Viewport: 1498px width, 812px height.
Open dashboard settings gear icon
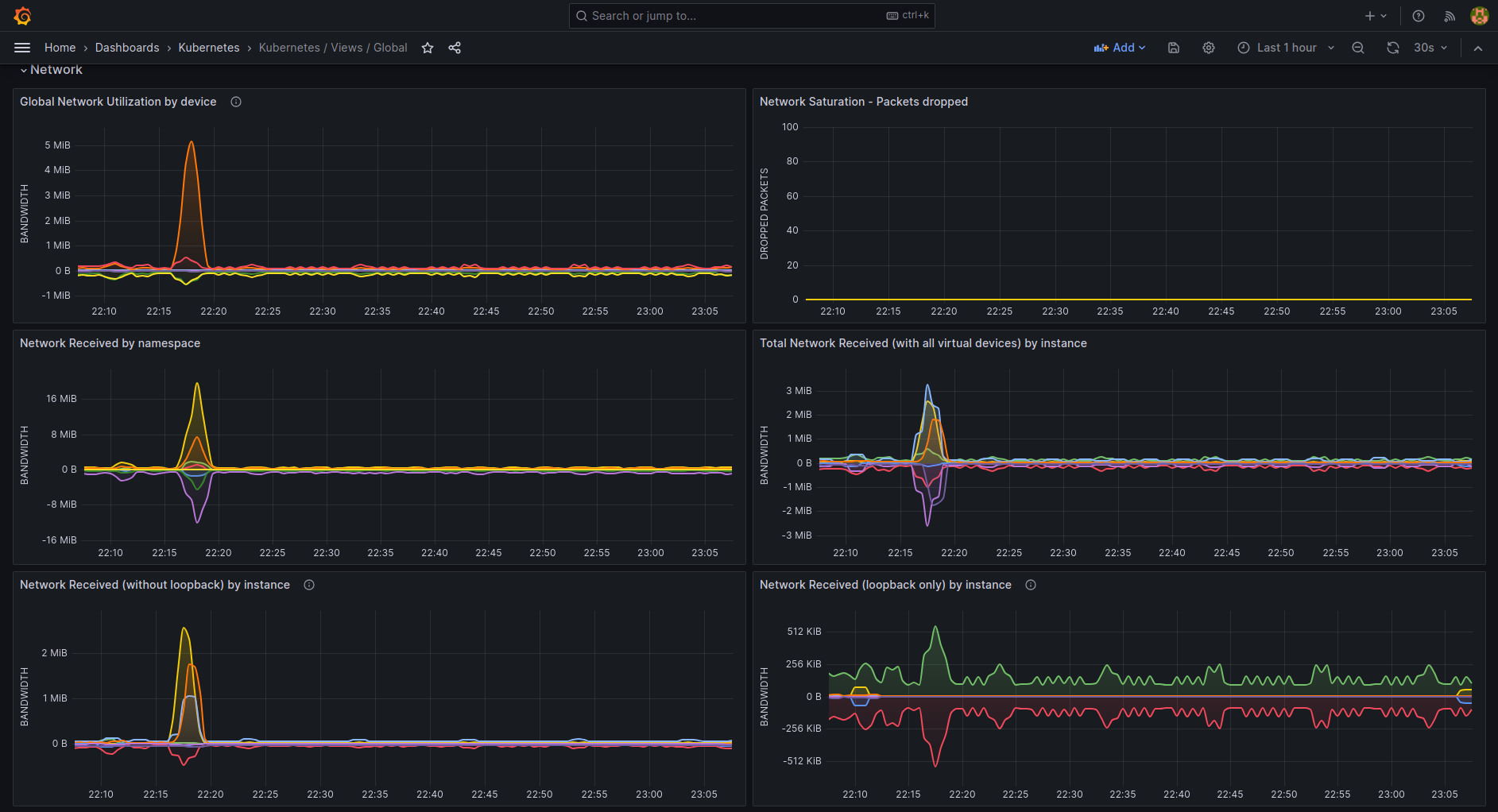[1209, 48]
